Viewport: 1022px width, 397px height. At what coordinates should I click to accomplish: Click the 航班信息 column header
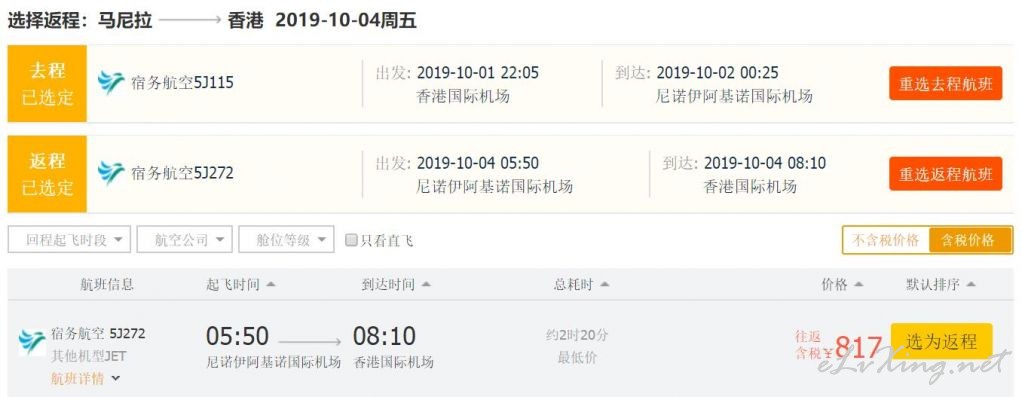pos(107,284)
